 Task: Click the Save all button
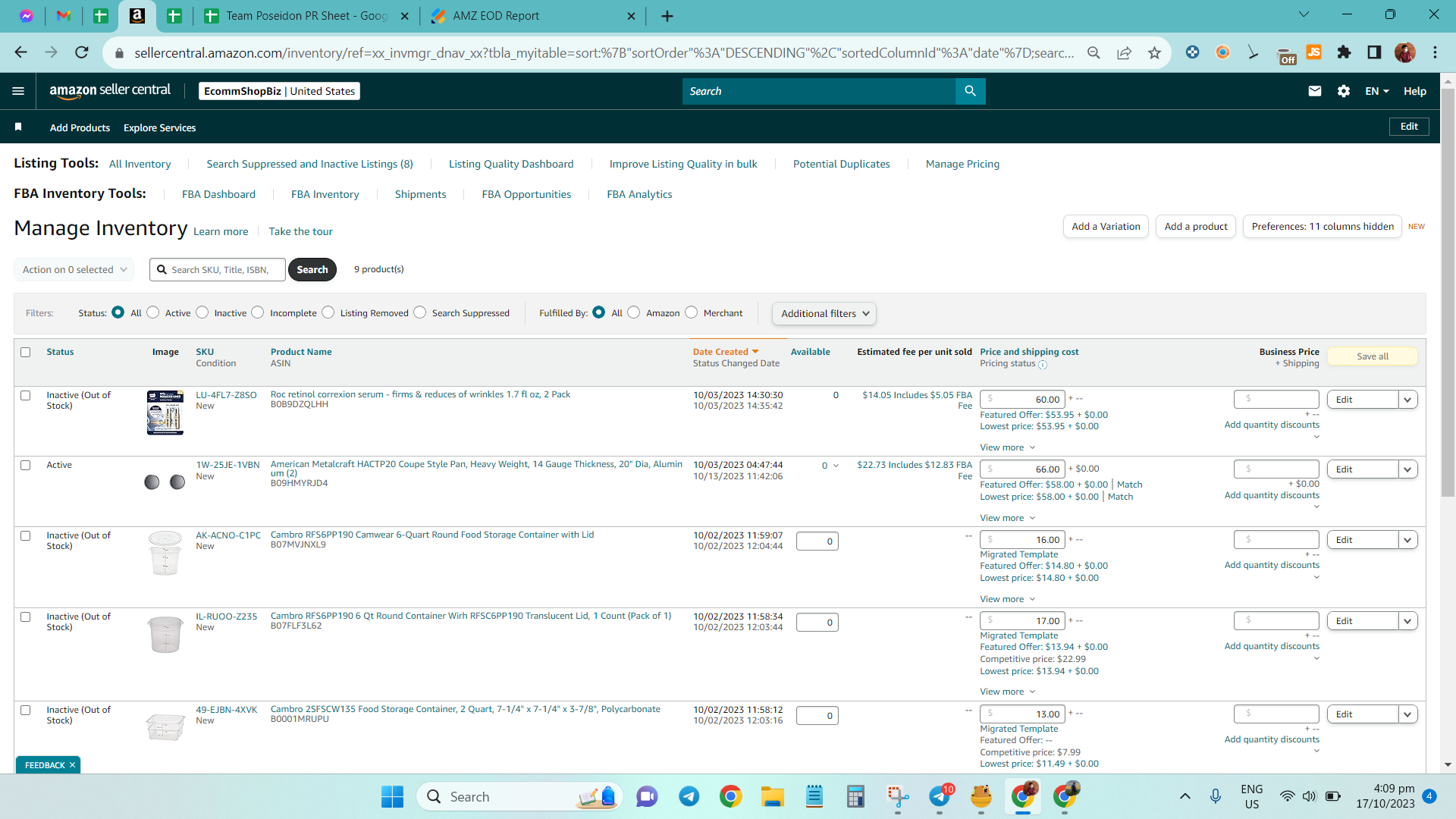[x=1373, y=356]
